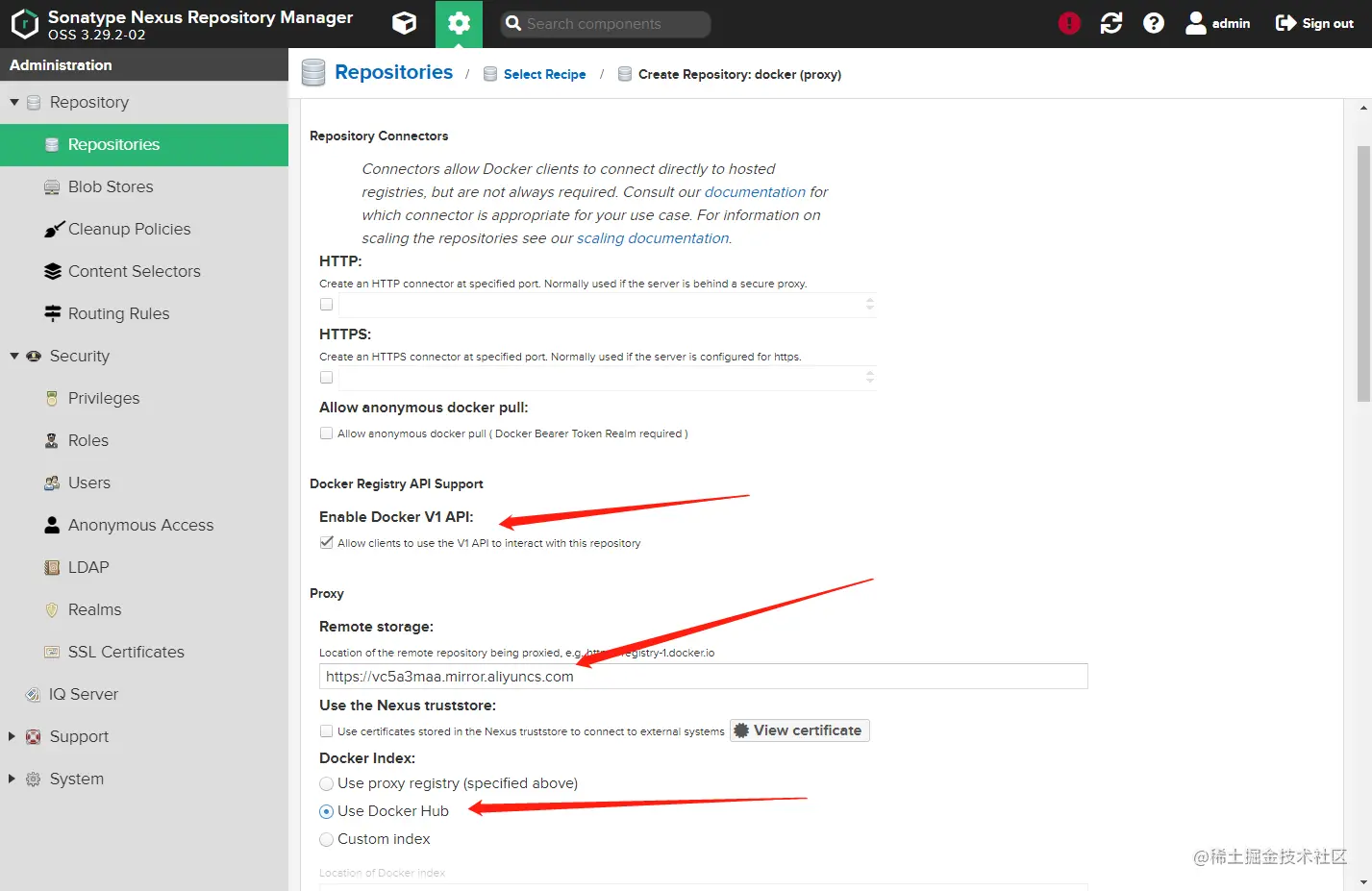Click the IQ Server icon
This screenshot has height=891, width=1372.
tap(33, 694)
